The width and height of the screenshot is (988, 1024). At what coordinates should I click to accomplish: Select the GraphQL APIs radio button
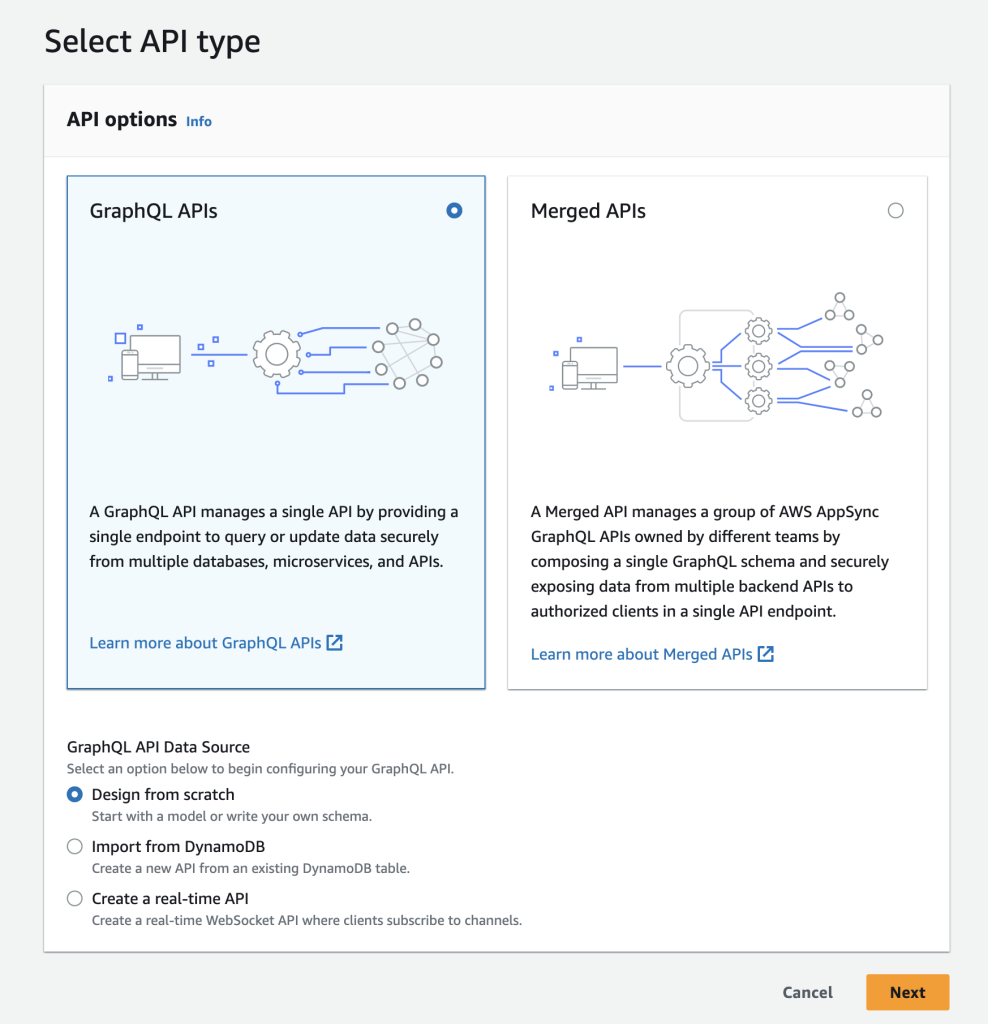(454, 210)
